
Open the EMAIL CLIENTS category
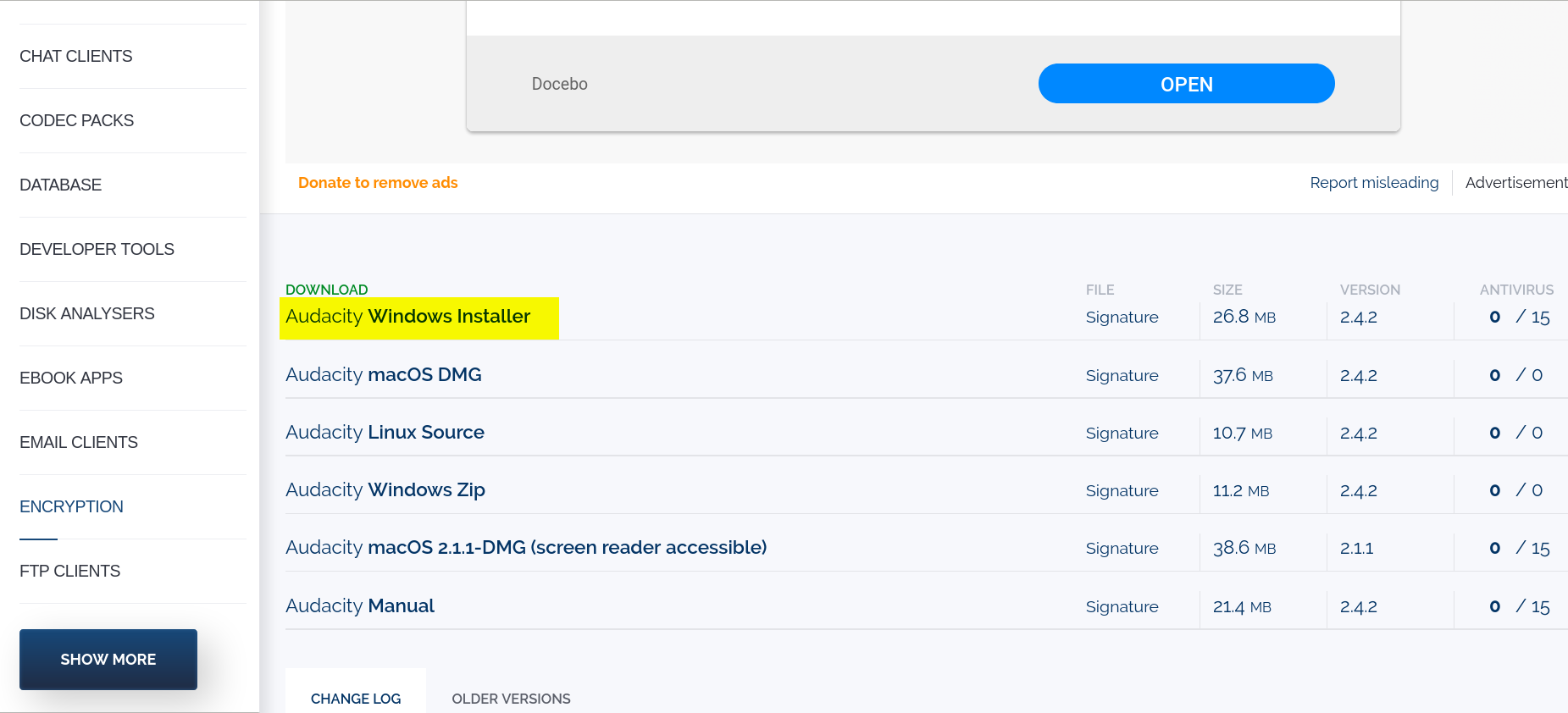[79, 442]
